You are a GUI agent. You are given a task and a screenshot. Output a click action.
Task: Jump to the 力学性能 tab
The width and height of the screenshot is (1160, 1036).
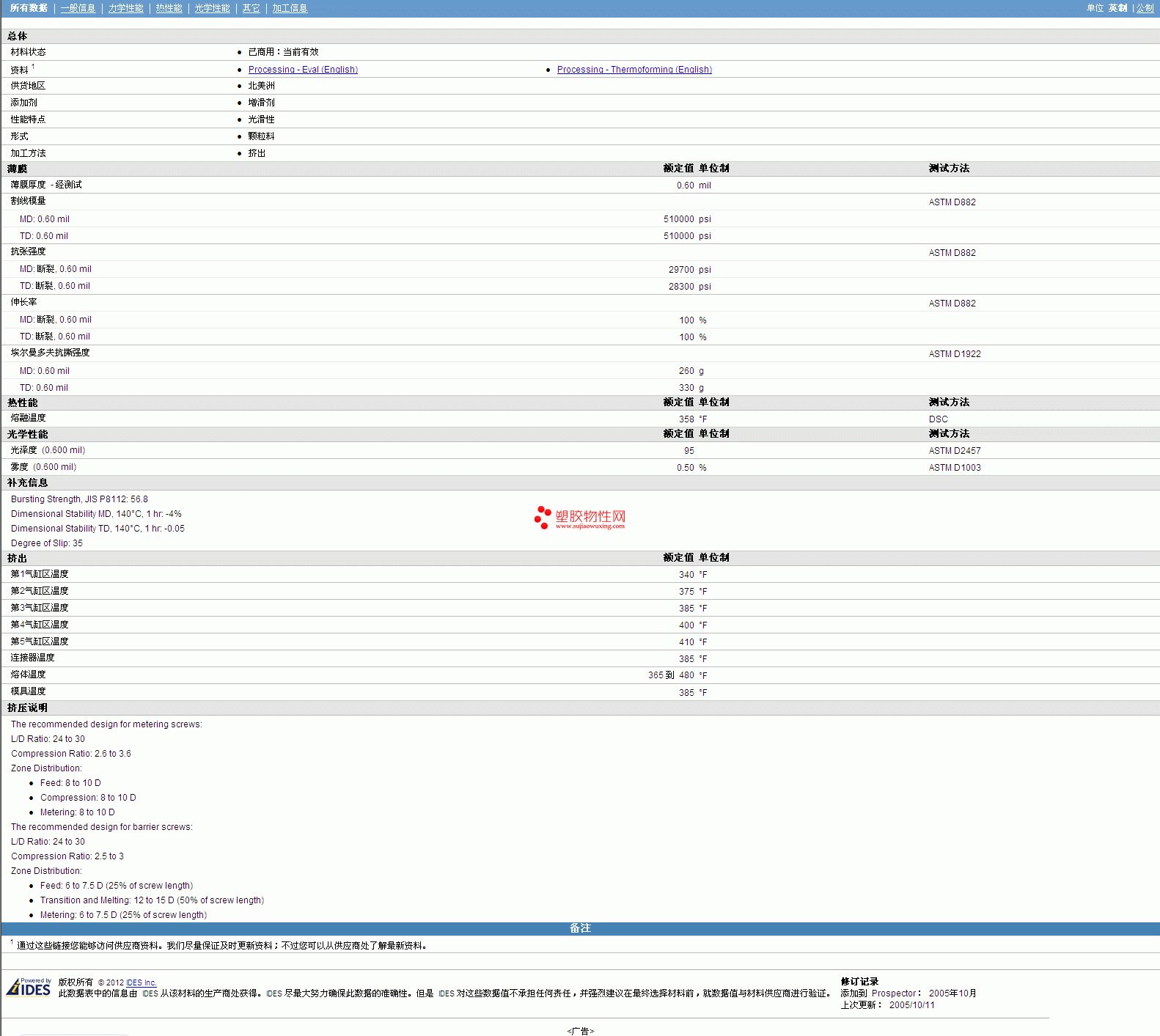point(125,8)
